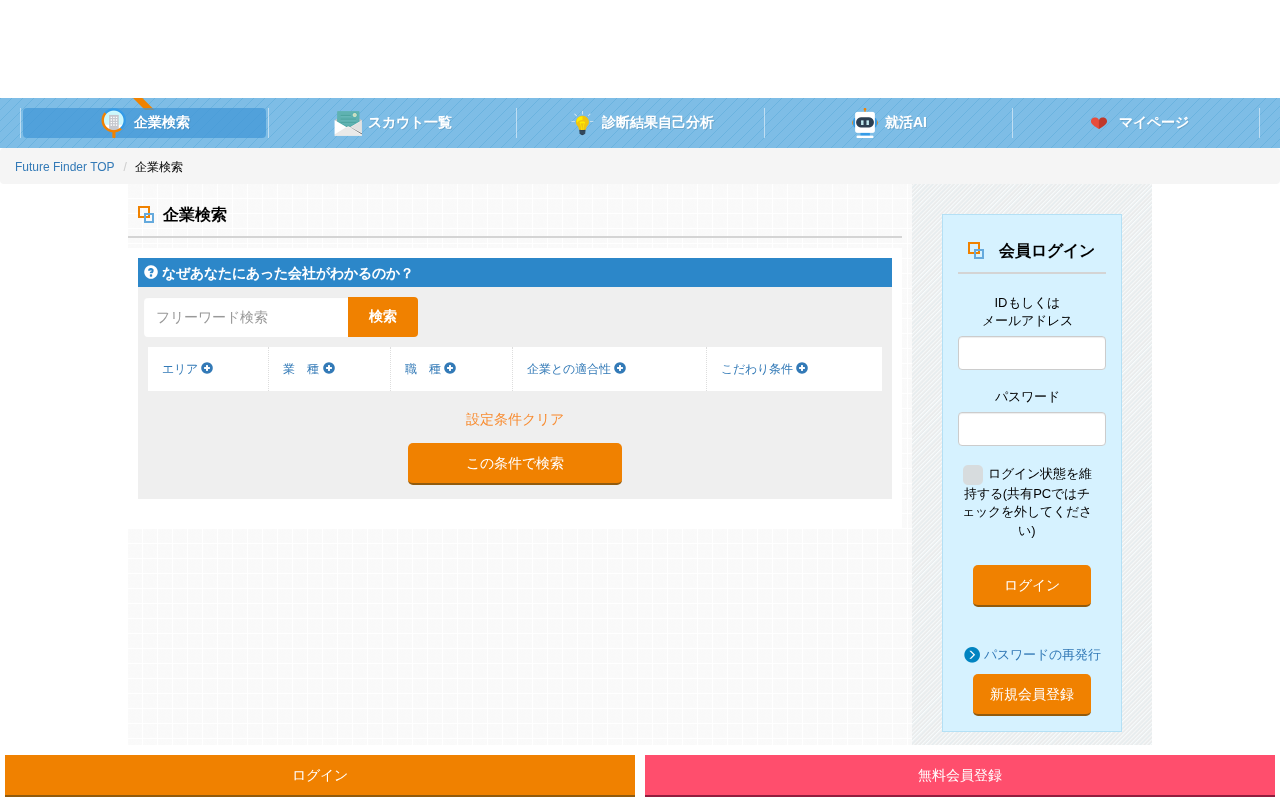Click the 設定条件クリア link
The height and width of the screenshot is (800, 1280).
[515, 420]
